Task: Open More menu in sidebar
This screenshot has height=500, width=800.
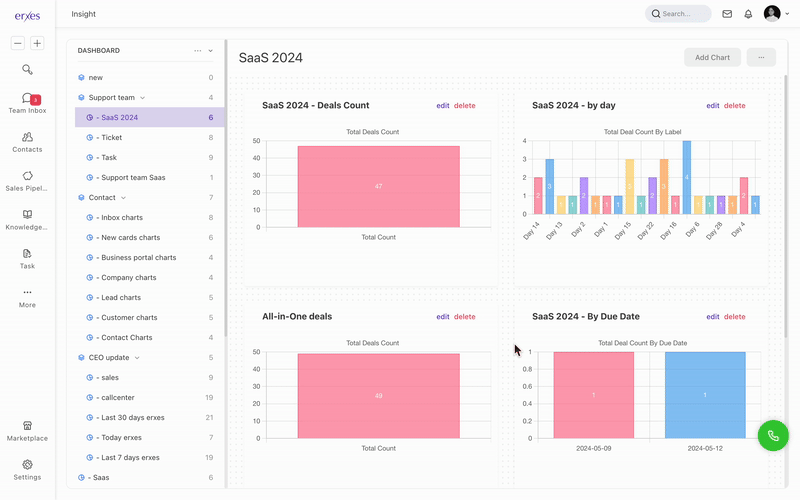Action: point(27,298)
